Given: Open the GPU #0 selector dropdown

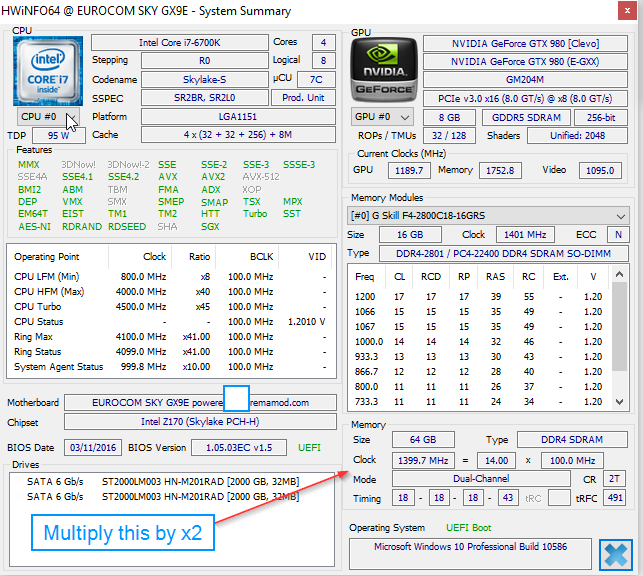Looking at the screenshot, I should click(x=382, y=117).
